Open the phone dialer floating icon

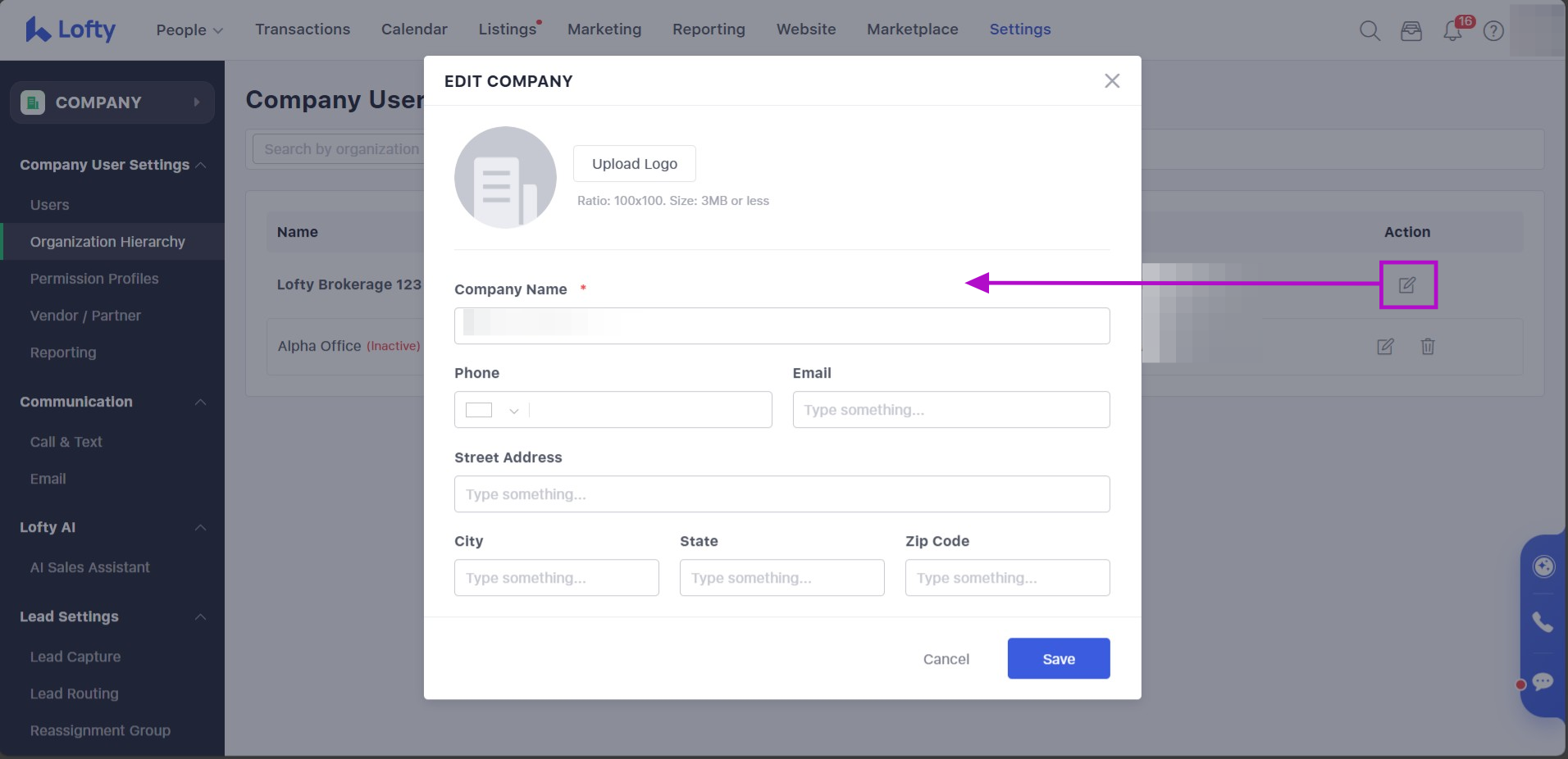pyautogui.click(x=1543, y=622)
